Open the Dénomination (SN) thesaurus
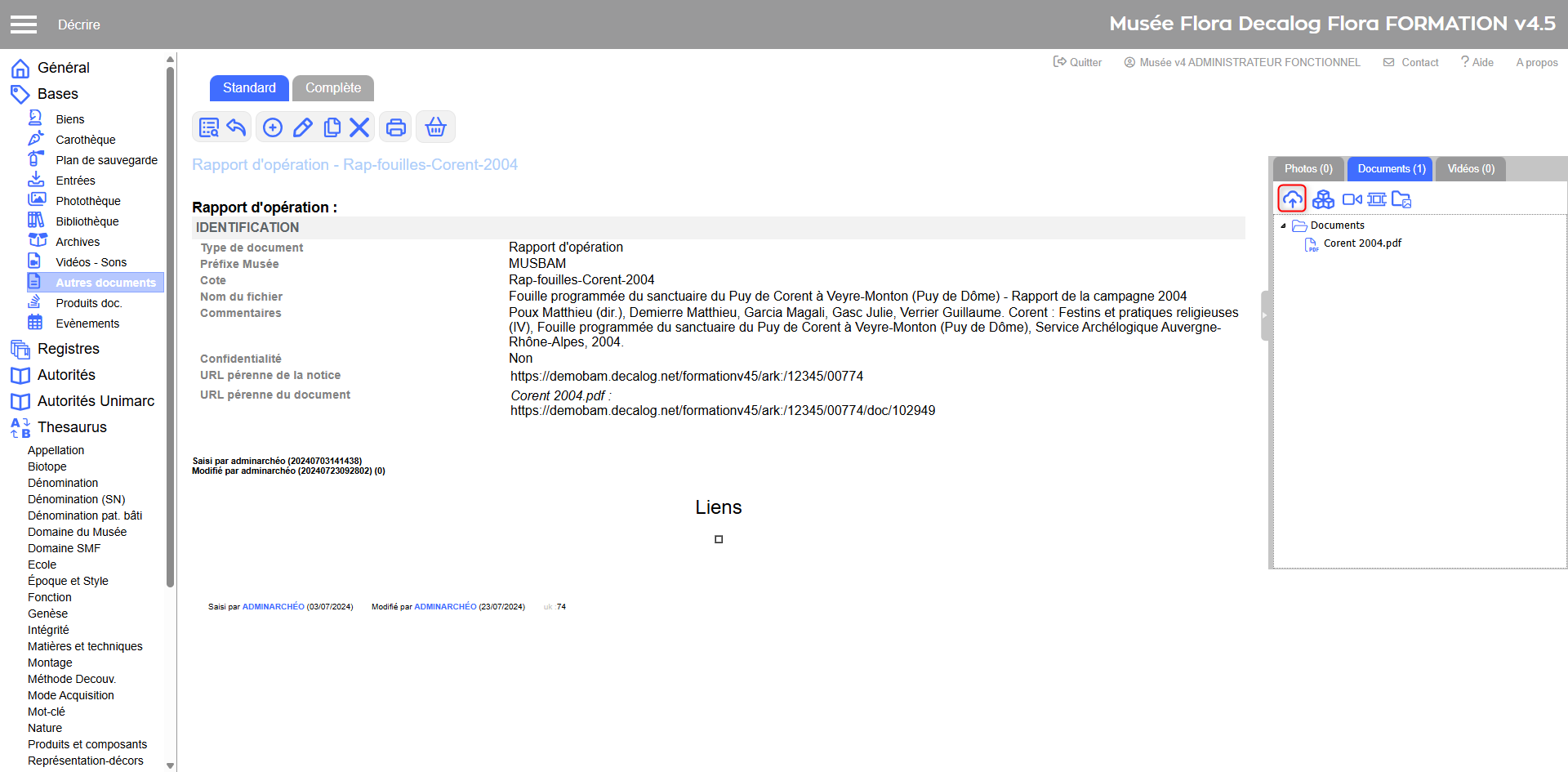This screenshot has height=772, width=1568. [x=77, y=499]
